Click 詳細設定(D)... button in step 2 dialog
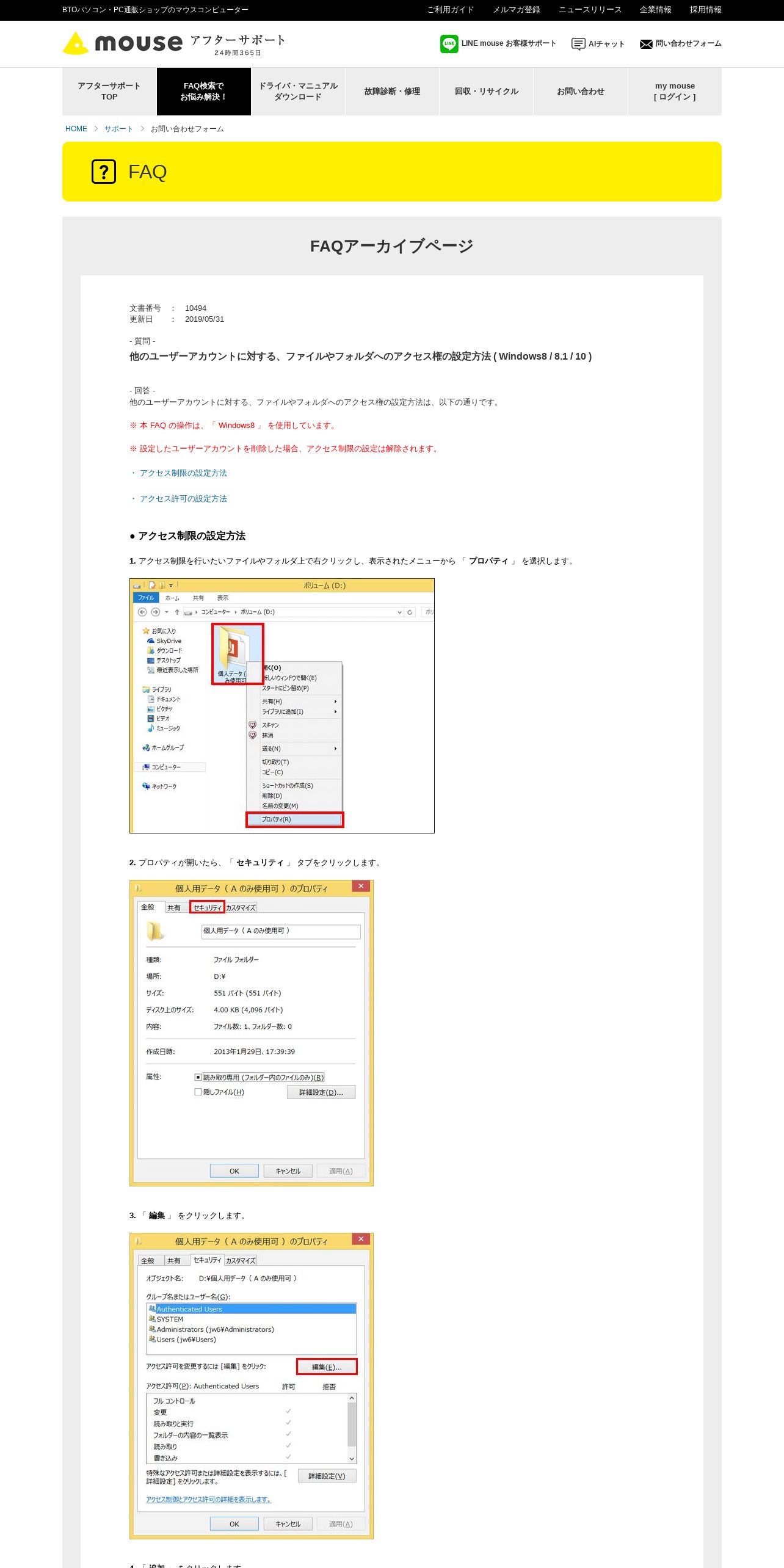This screenshot has height=1568, width=784. 321,1092
